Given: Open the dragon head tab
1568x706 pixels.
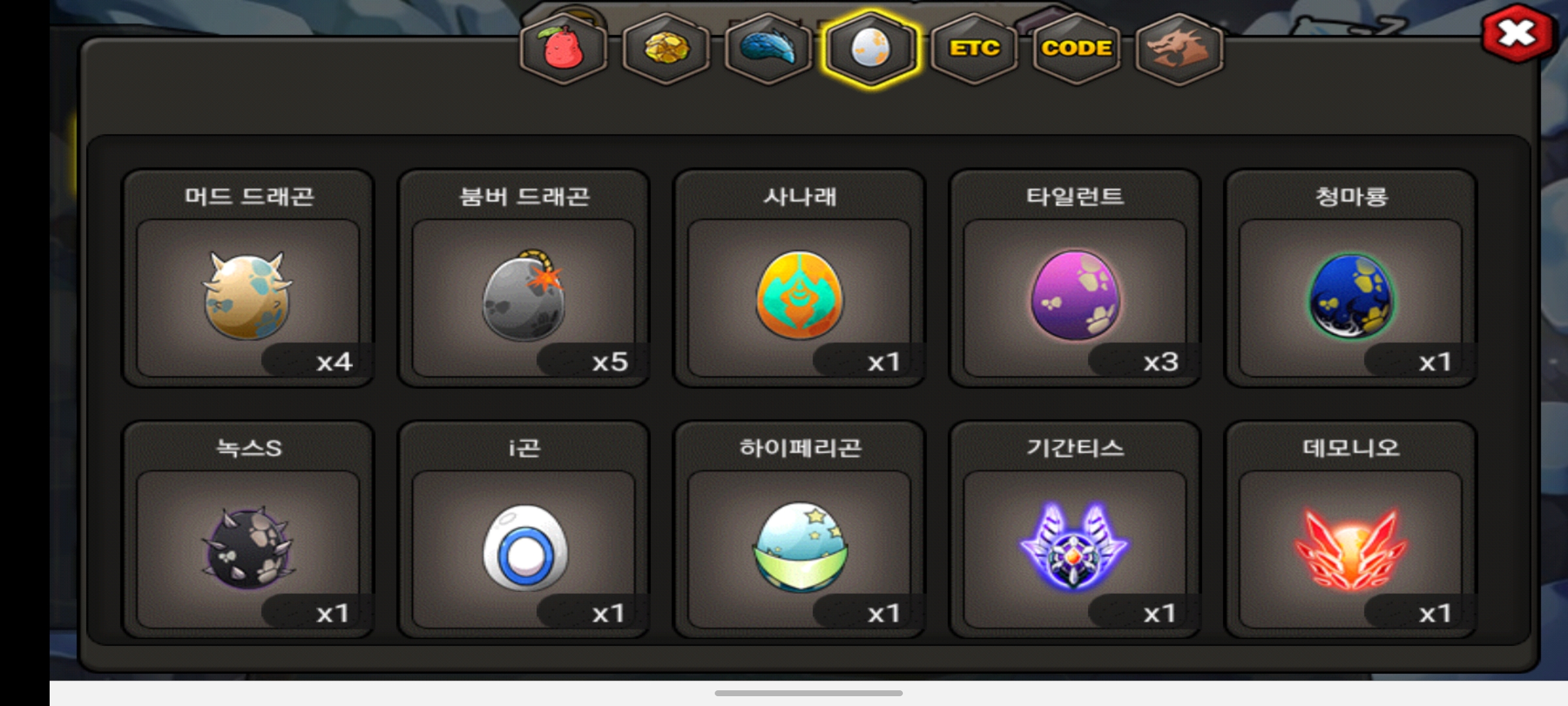Looking at the screenshot, I should (x=1179, y=49).
